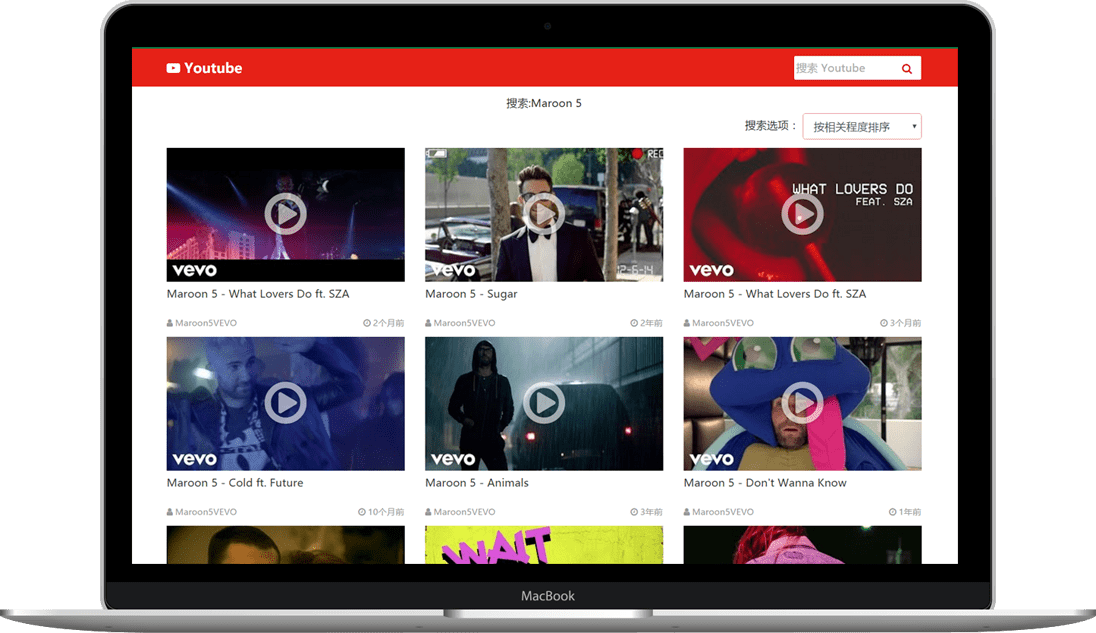The width and height of the screenshot is (1096, 633).
Task: Click the clock icon next to 1年前
Action: pos(893,511)
